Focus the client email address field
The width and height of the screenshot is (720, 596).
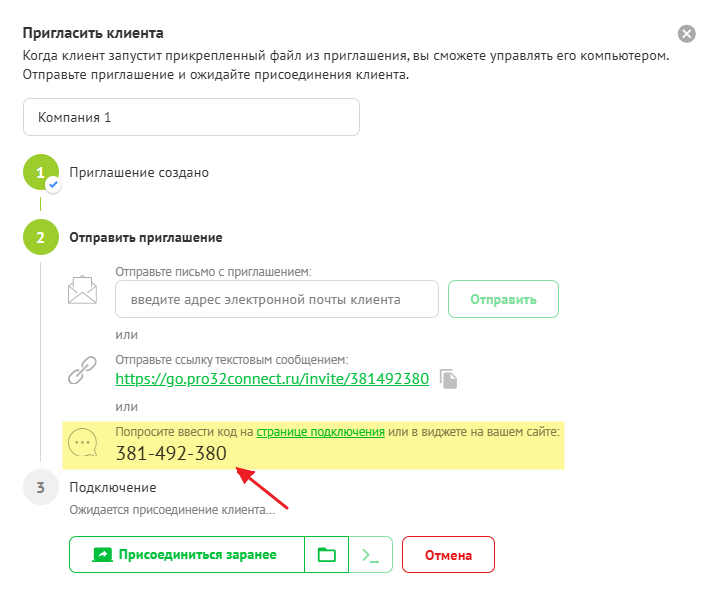point(277,299)
